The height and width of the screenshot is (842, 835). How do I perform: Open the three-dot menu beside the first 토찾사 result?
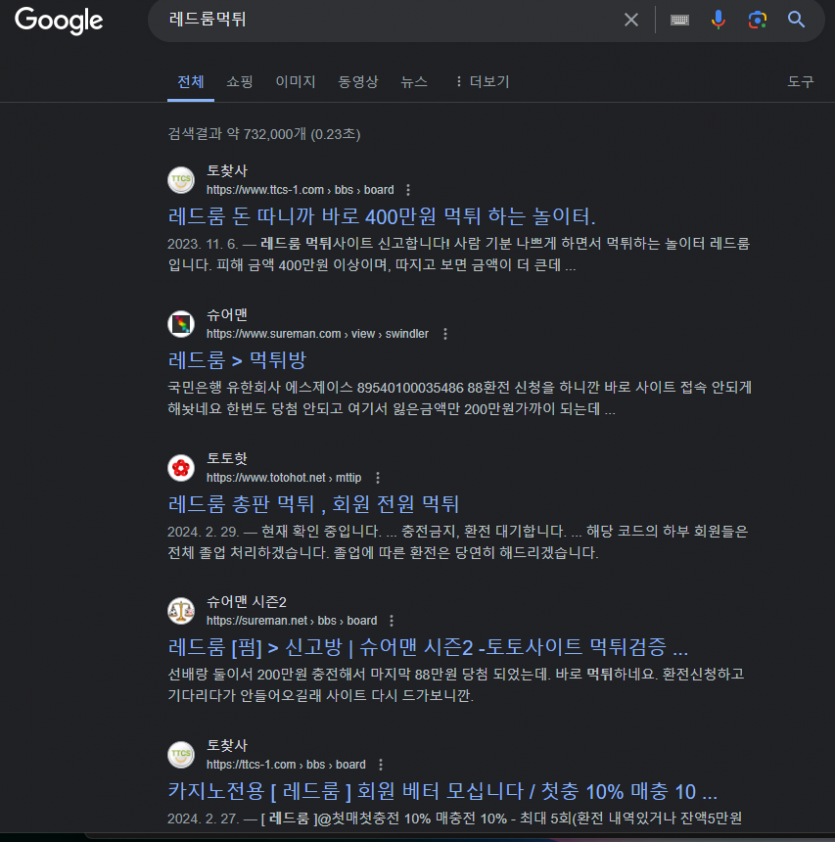[x=406, y=189]
